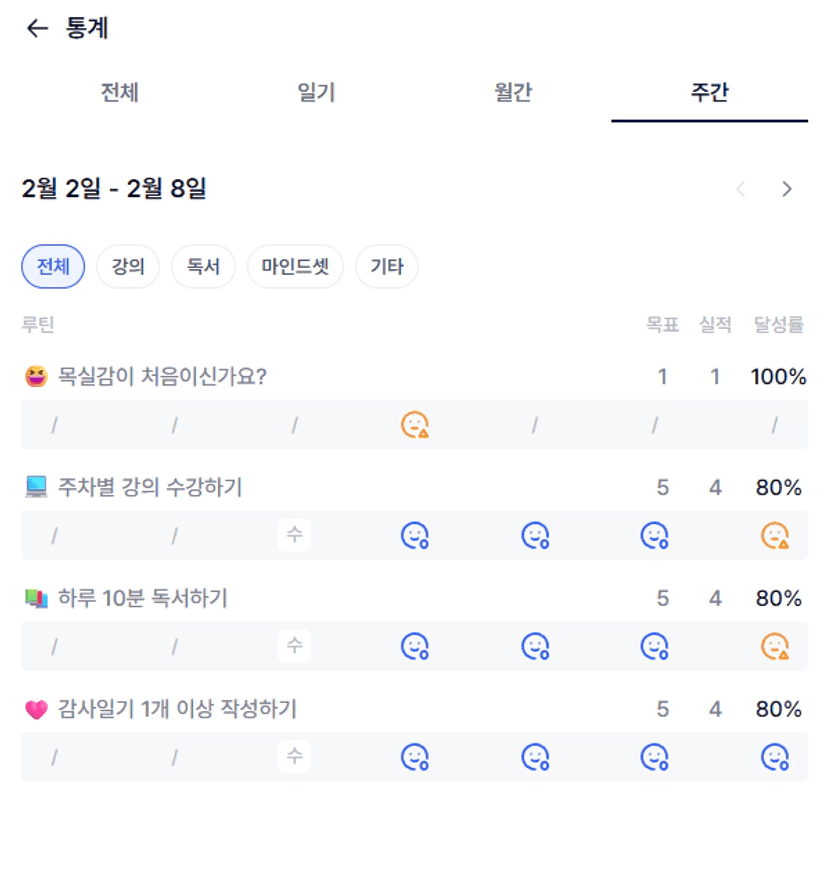The width and height of the screenshot is (827, 880).
Task: Go to the next week with right chevron
Action: pyautogui.click(x=787, y=189)
